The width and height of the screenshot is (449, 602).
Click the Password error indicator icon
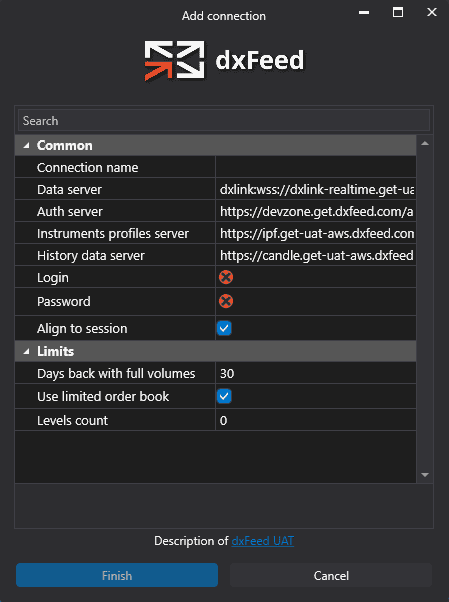pyautogui.click(x=226, y=301)
